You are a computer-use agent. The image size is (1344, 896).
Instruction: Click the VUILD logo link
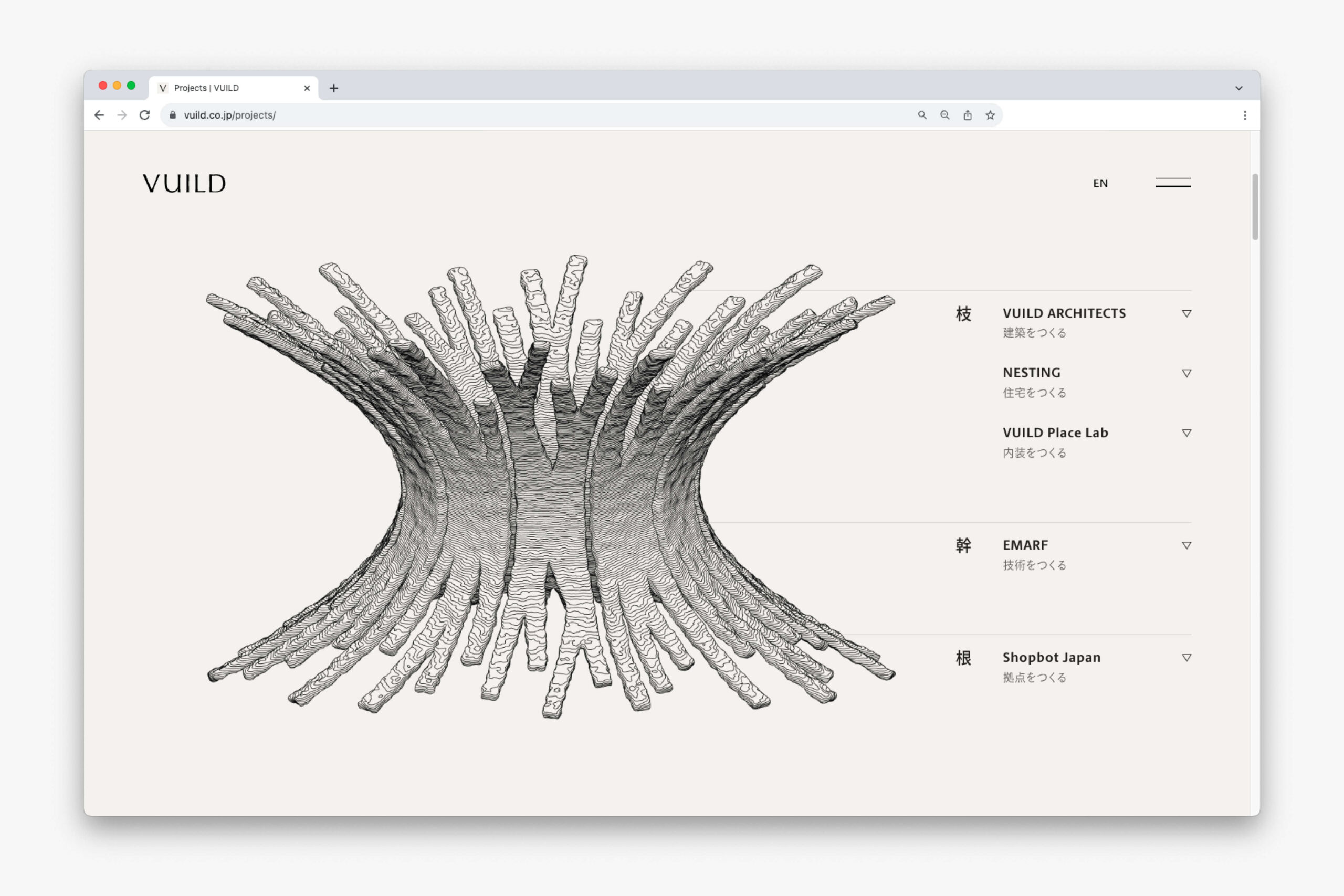coord(184,183)
